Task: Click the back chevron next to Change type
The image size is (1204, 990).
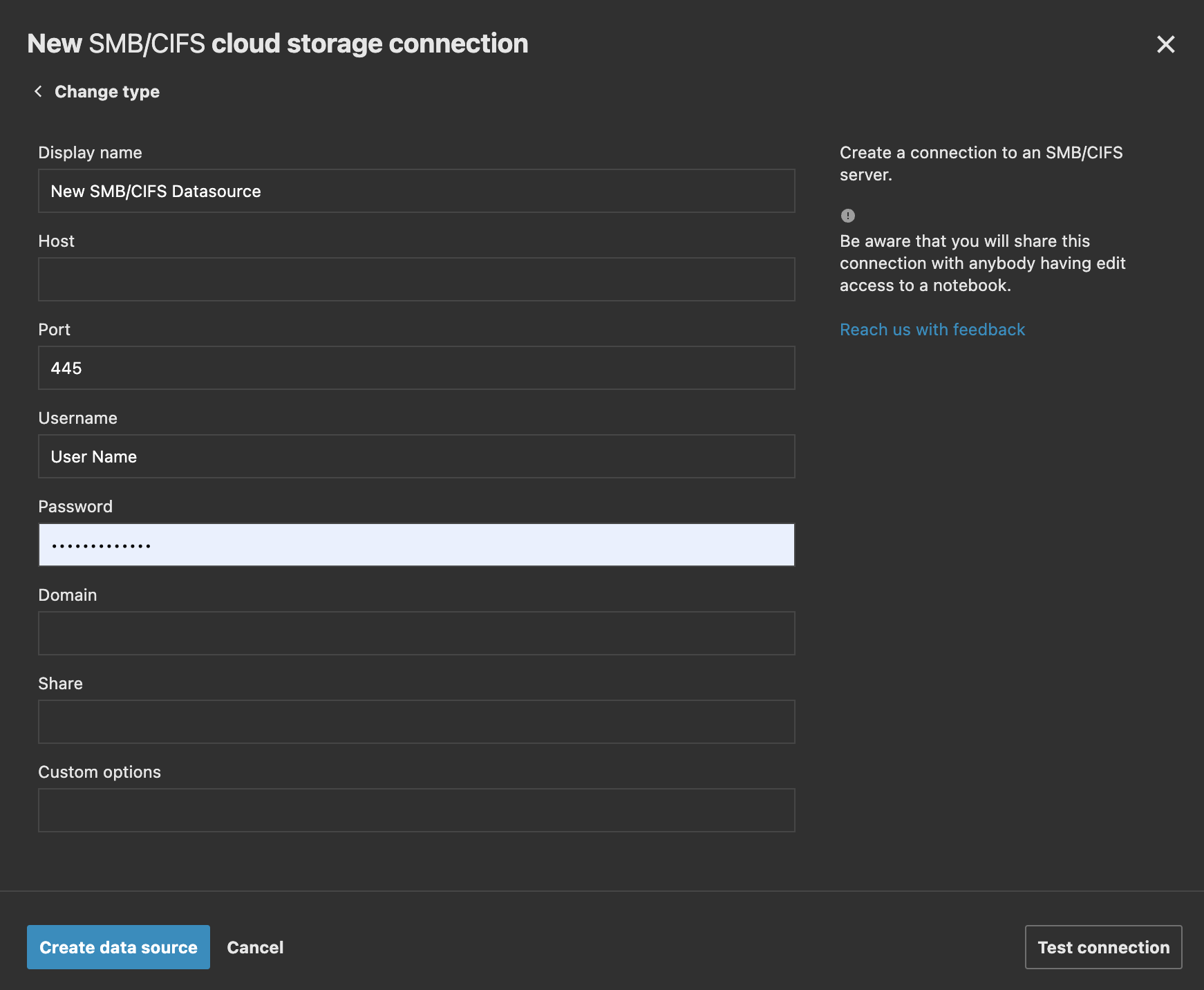Action: (x=38, y=91)
